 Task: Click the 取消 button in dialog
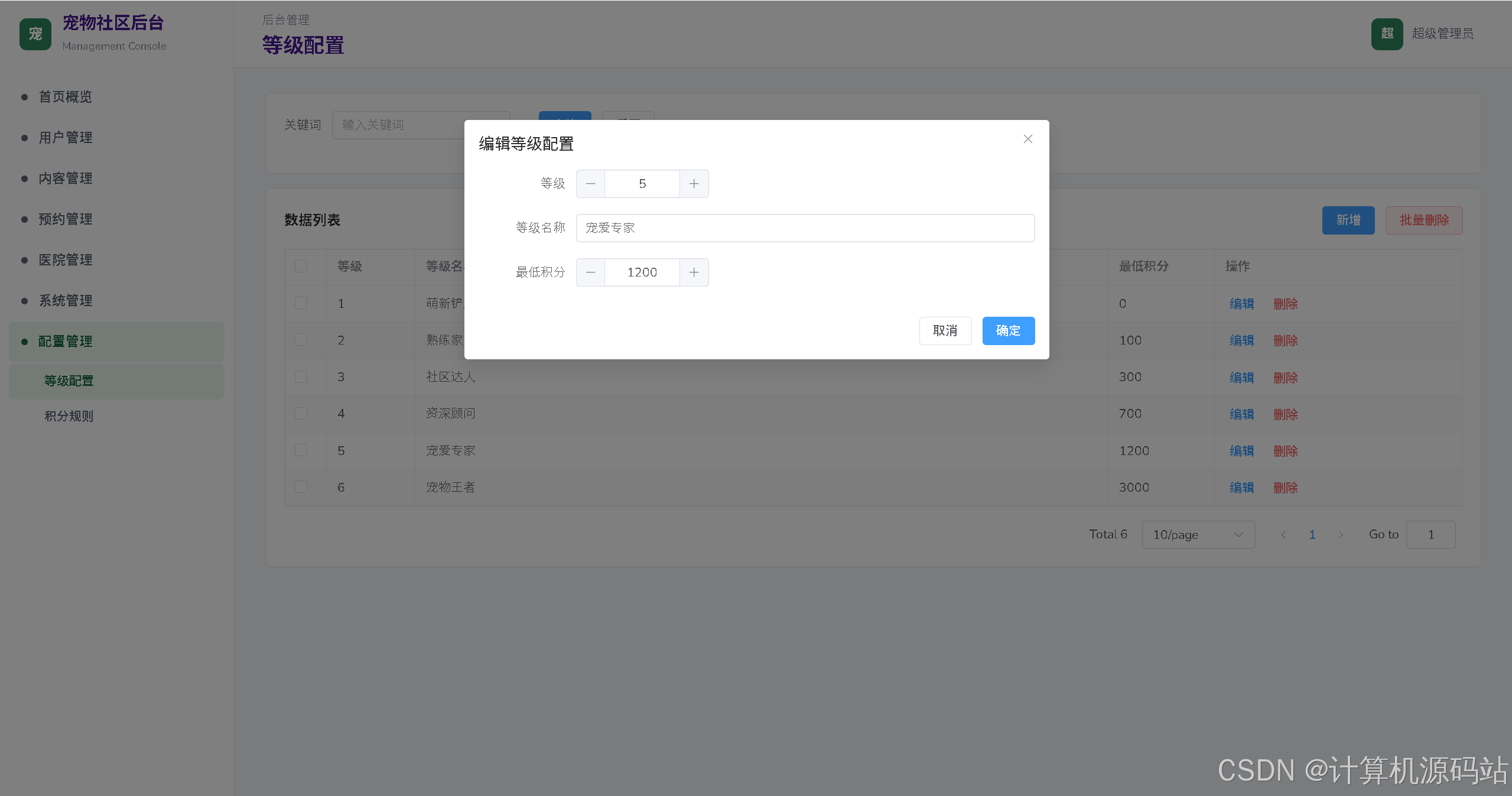(x=945, y=331)
